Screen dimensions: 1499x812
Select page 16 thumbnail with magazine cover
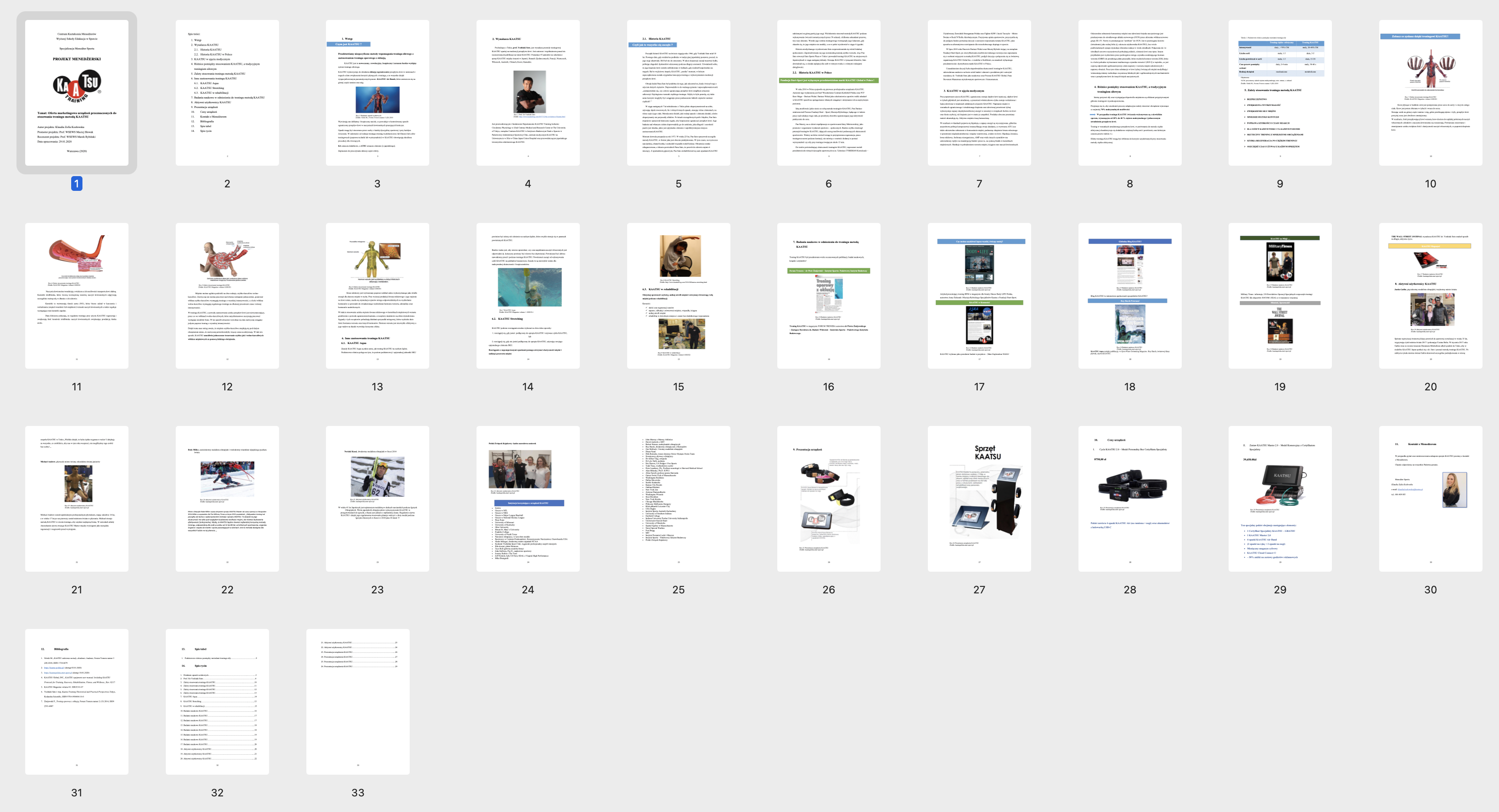[828, 295]
